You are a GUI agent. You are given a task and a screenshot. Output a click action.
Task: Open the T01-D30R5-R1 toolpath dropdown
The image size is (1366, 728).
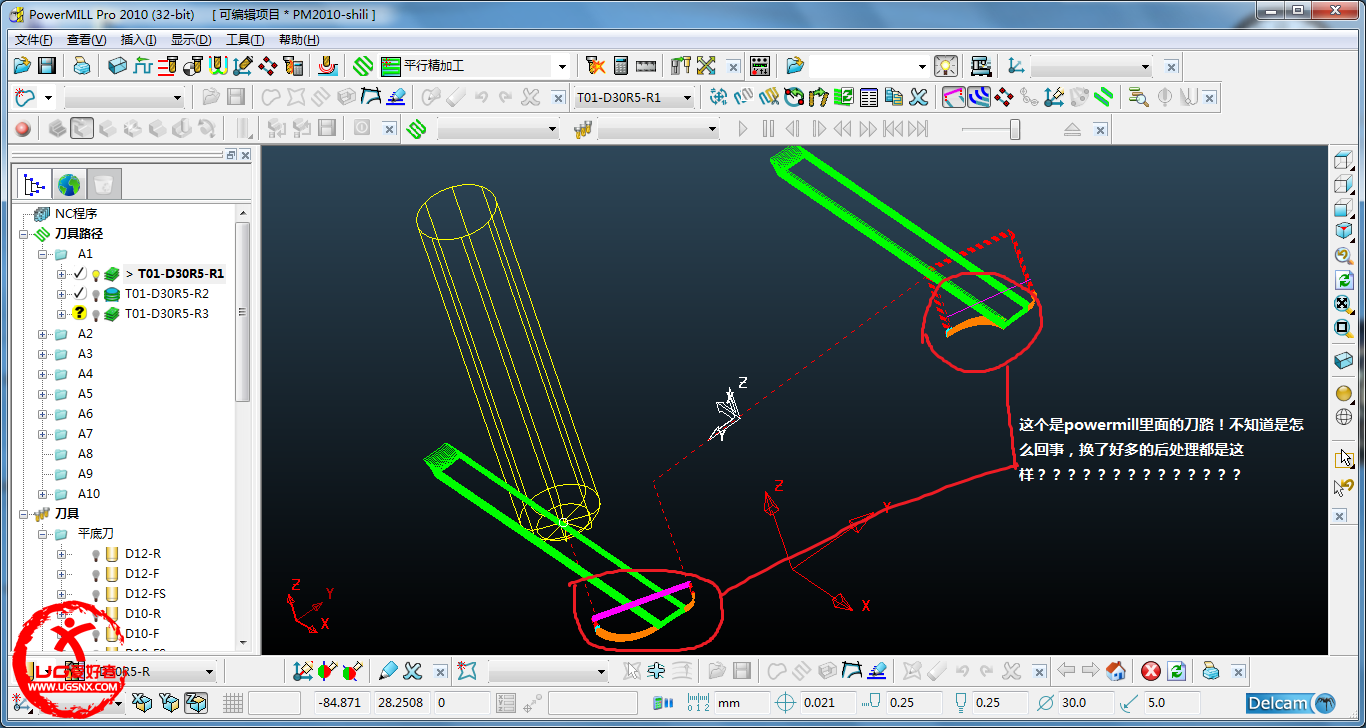pyautogui.click(x=687, y=97)
